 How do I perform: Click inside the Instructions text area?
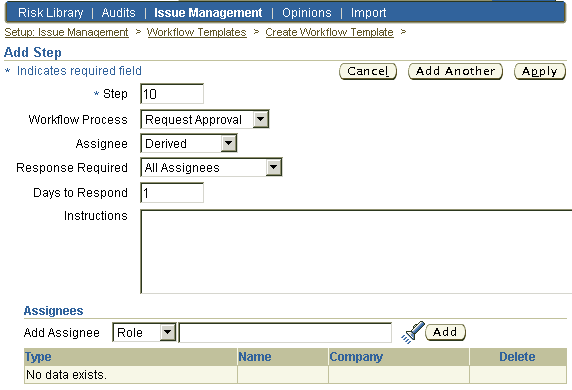356,251
